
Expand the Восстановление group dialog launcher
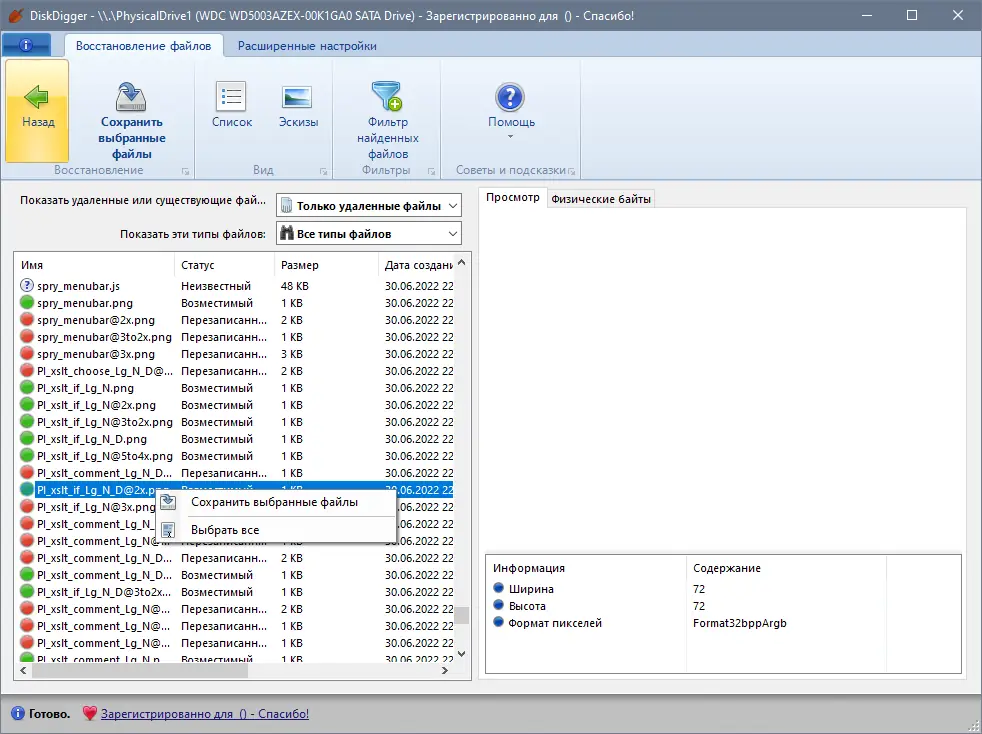coord(186,171)
